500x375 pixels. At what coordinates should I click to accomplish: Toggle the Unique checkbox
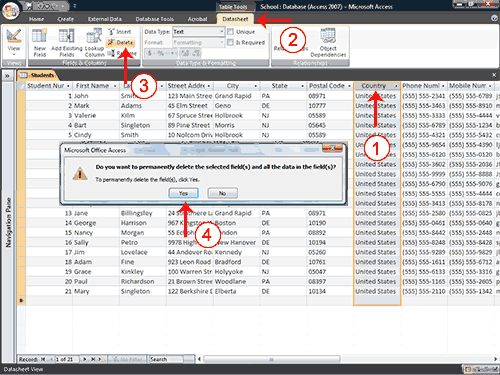pos(230,32)
